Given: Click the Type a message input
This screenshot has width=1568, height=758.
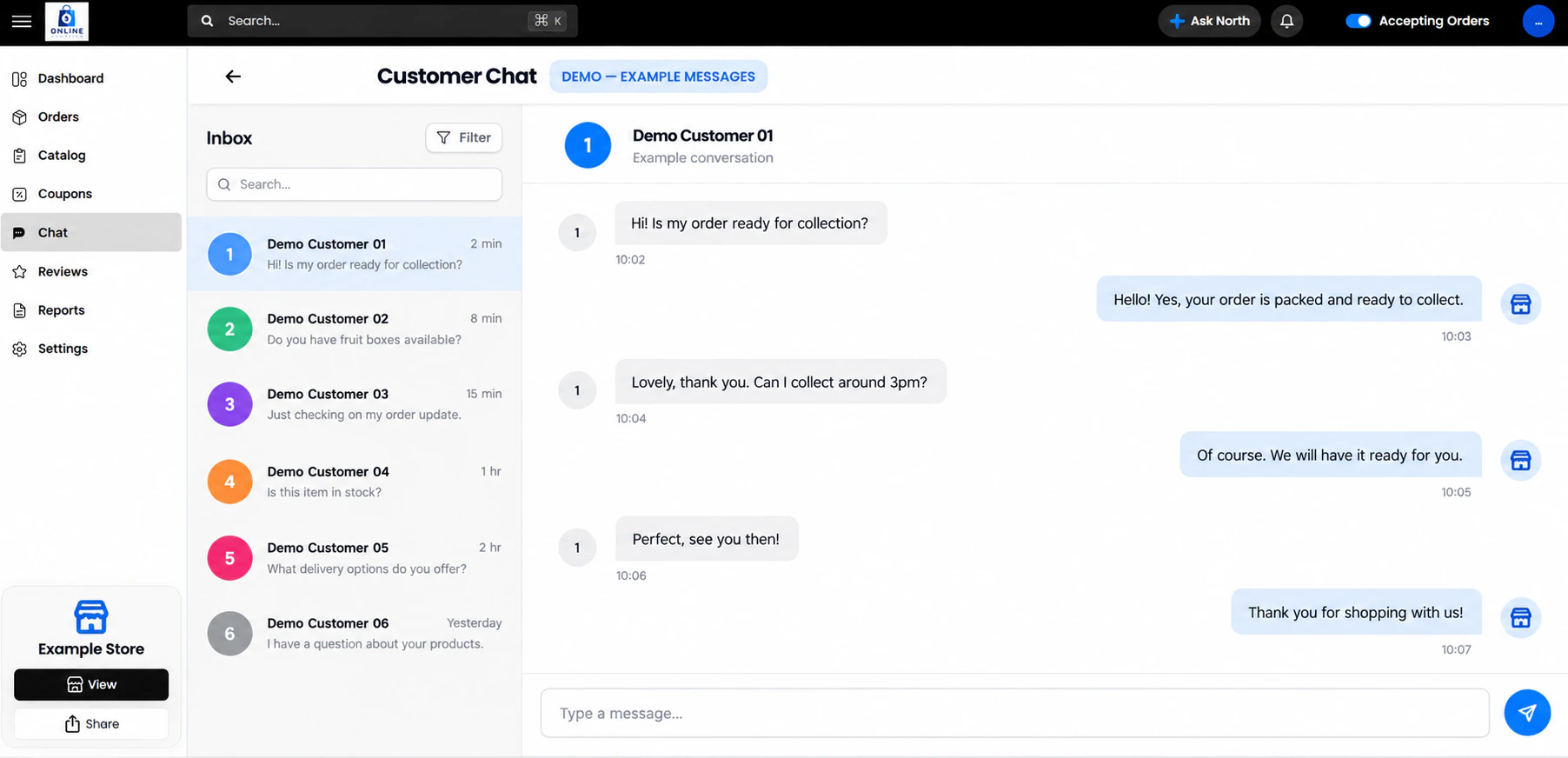Looking at the screenshot, I should (x=1014, y=713).
